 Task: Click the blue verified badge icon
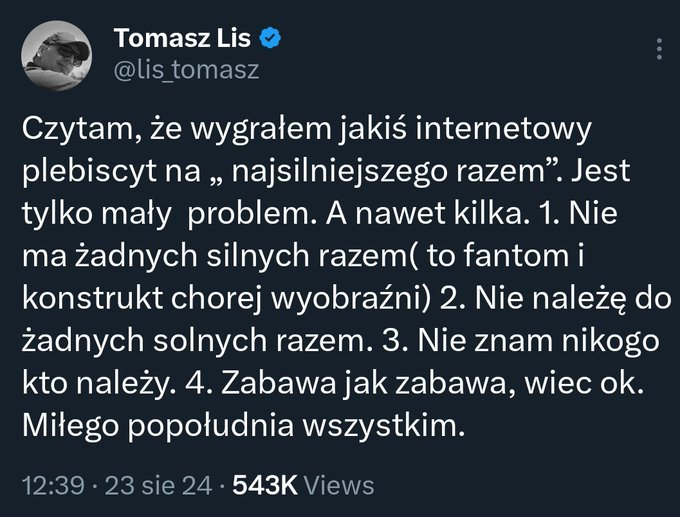pos(271,39)
